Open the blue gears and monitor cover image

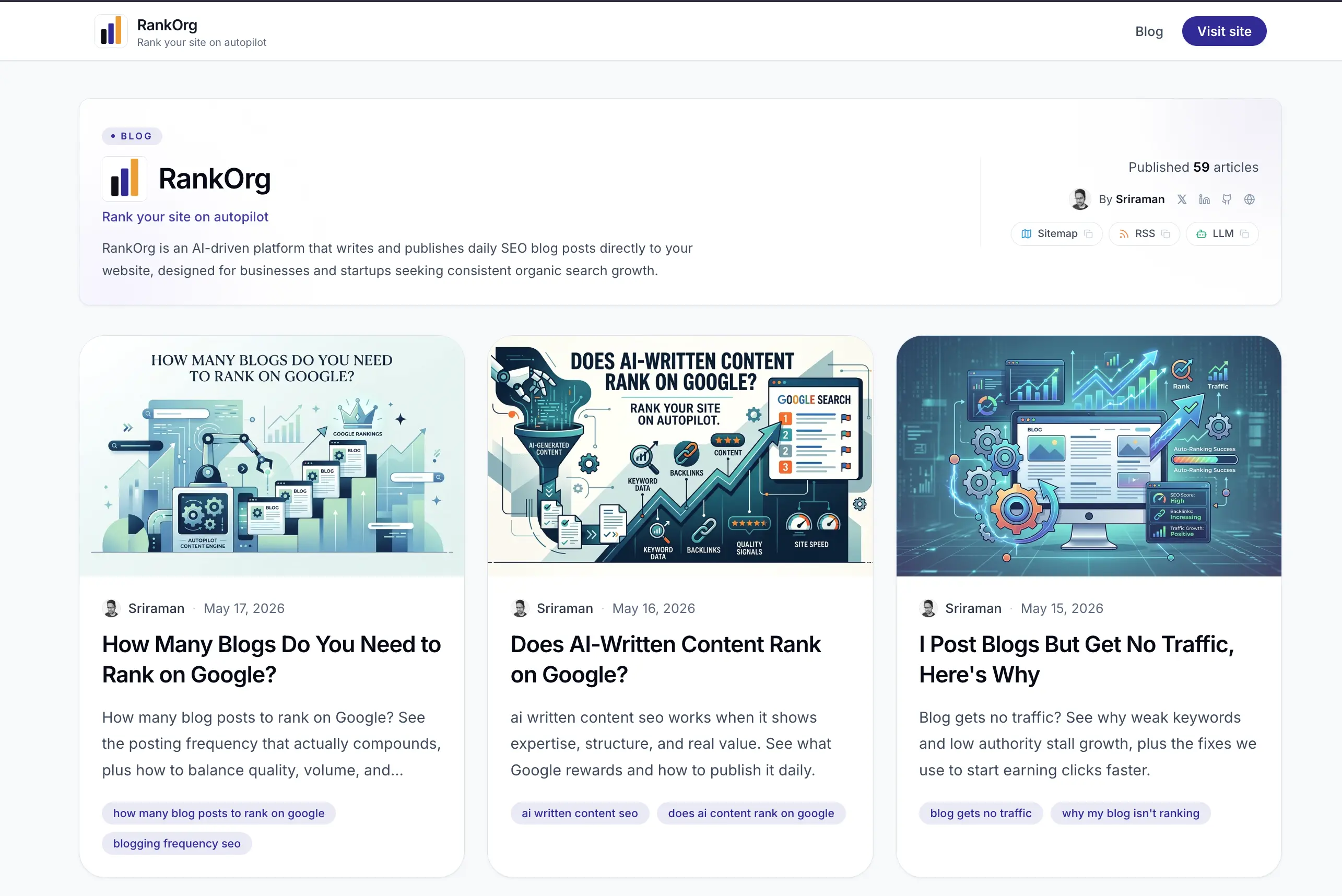click(1088, 456)
